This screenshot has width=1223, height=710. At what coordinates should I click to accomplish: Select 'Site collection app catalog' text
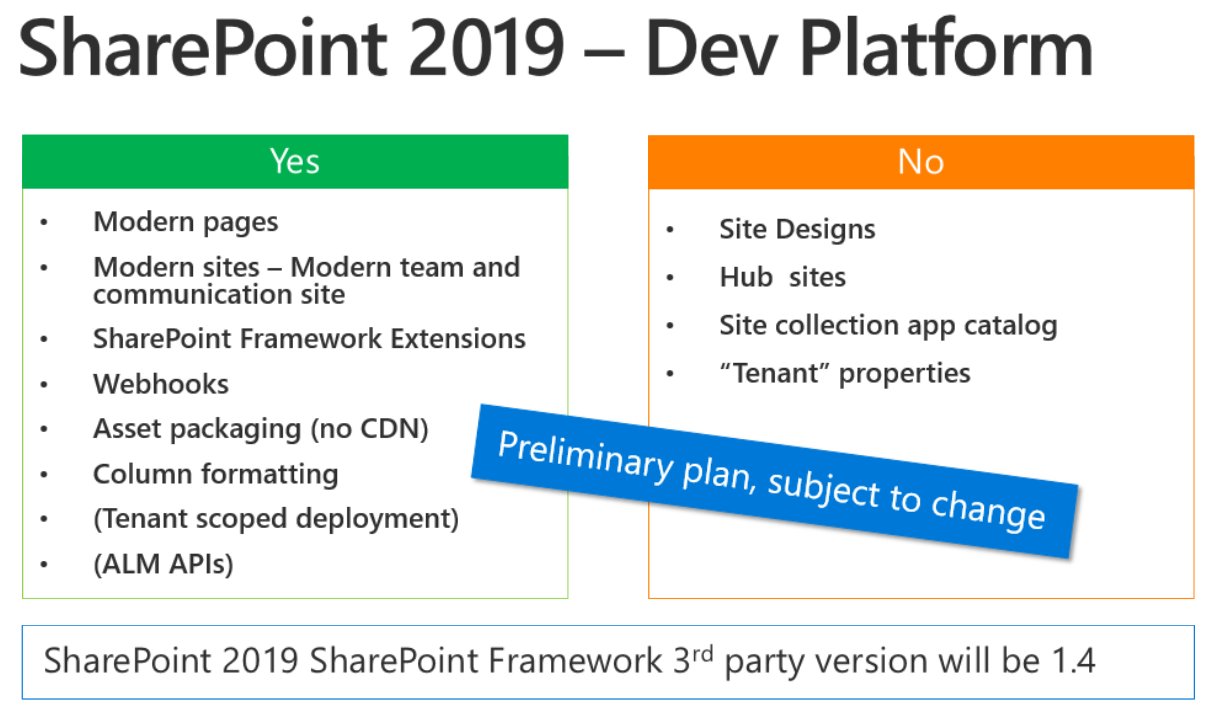click(x=888, y=325)
